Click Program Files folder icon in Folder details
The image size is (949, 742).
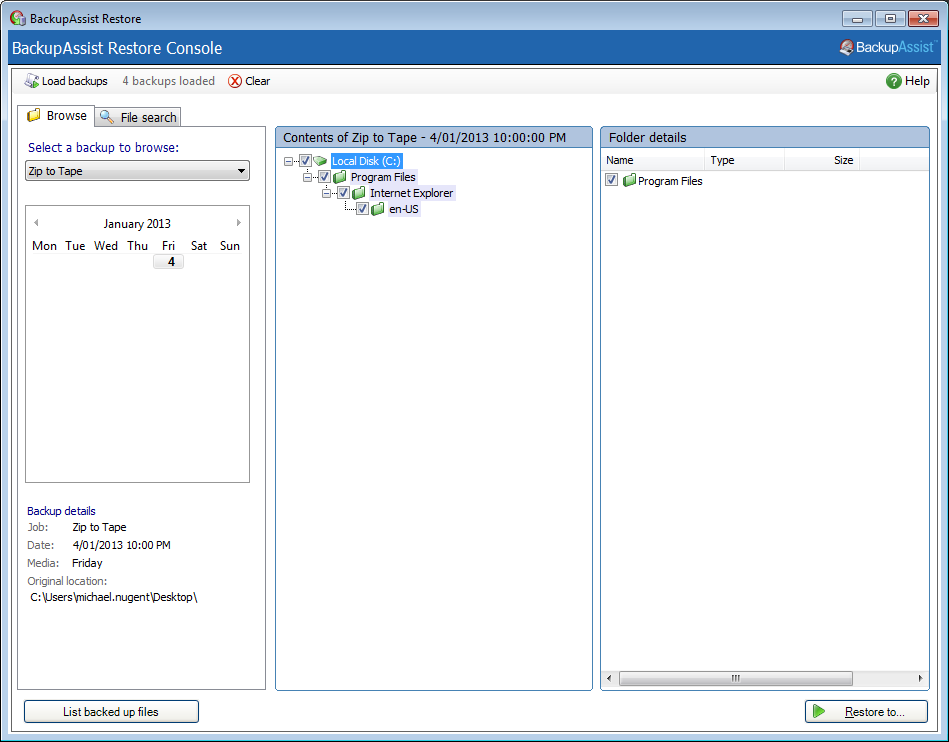(629, 180)
